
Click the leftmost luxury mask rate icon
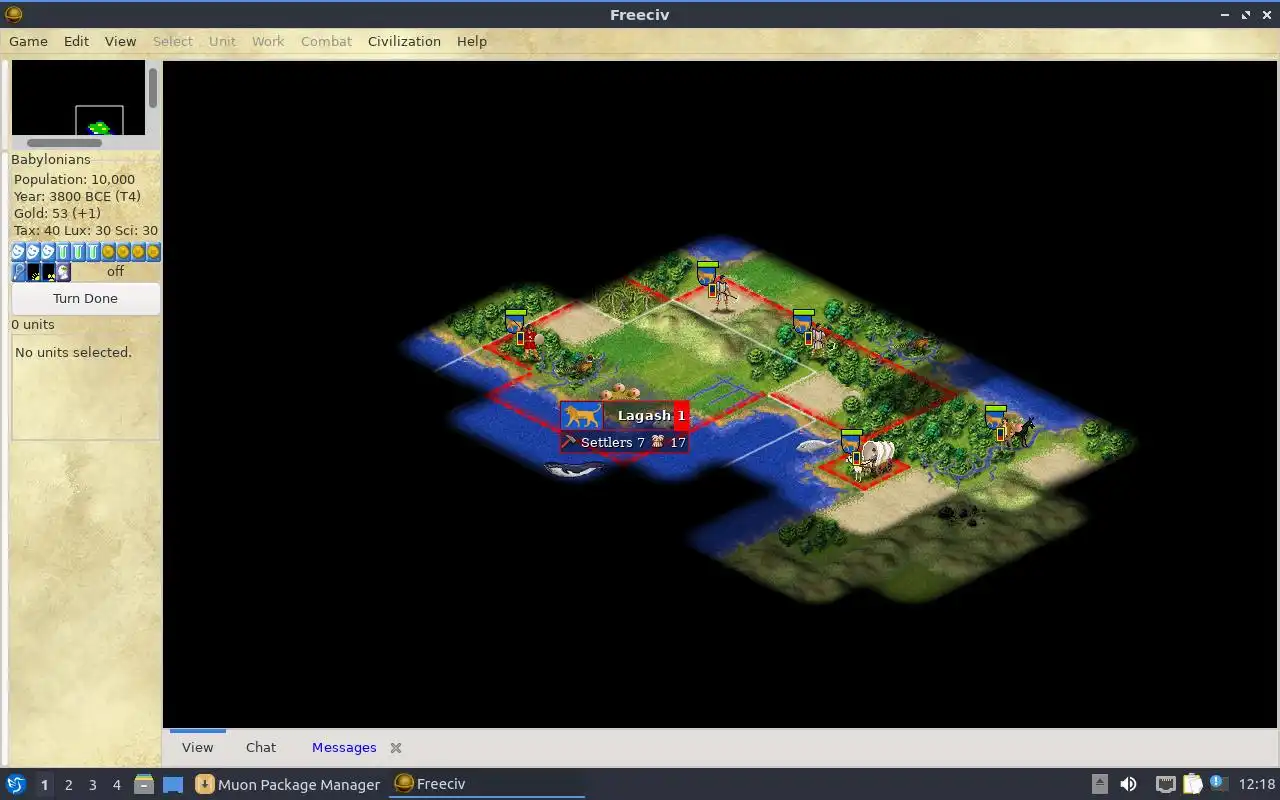18,252
